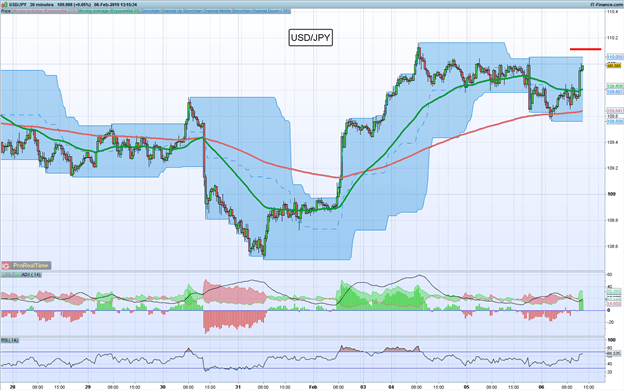Click the pink moving average value tag on axis
Viewport: 624px width, 390px height.
pyautogui.click(x=615, y=110)
